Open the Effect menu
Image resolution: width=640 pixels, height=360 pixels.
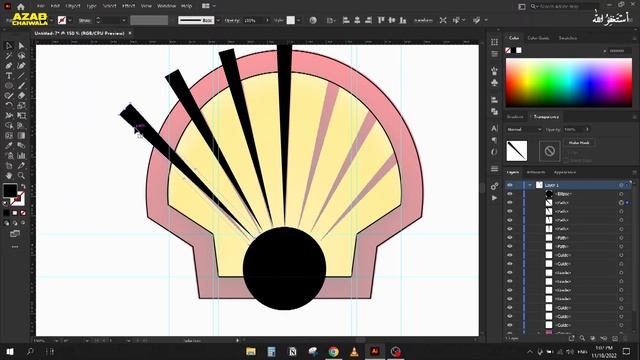(x=128, y=6)
